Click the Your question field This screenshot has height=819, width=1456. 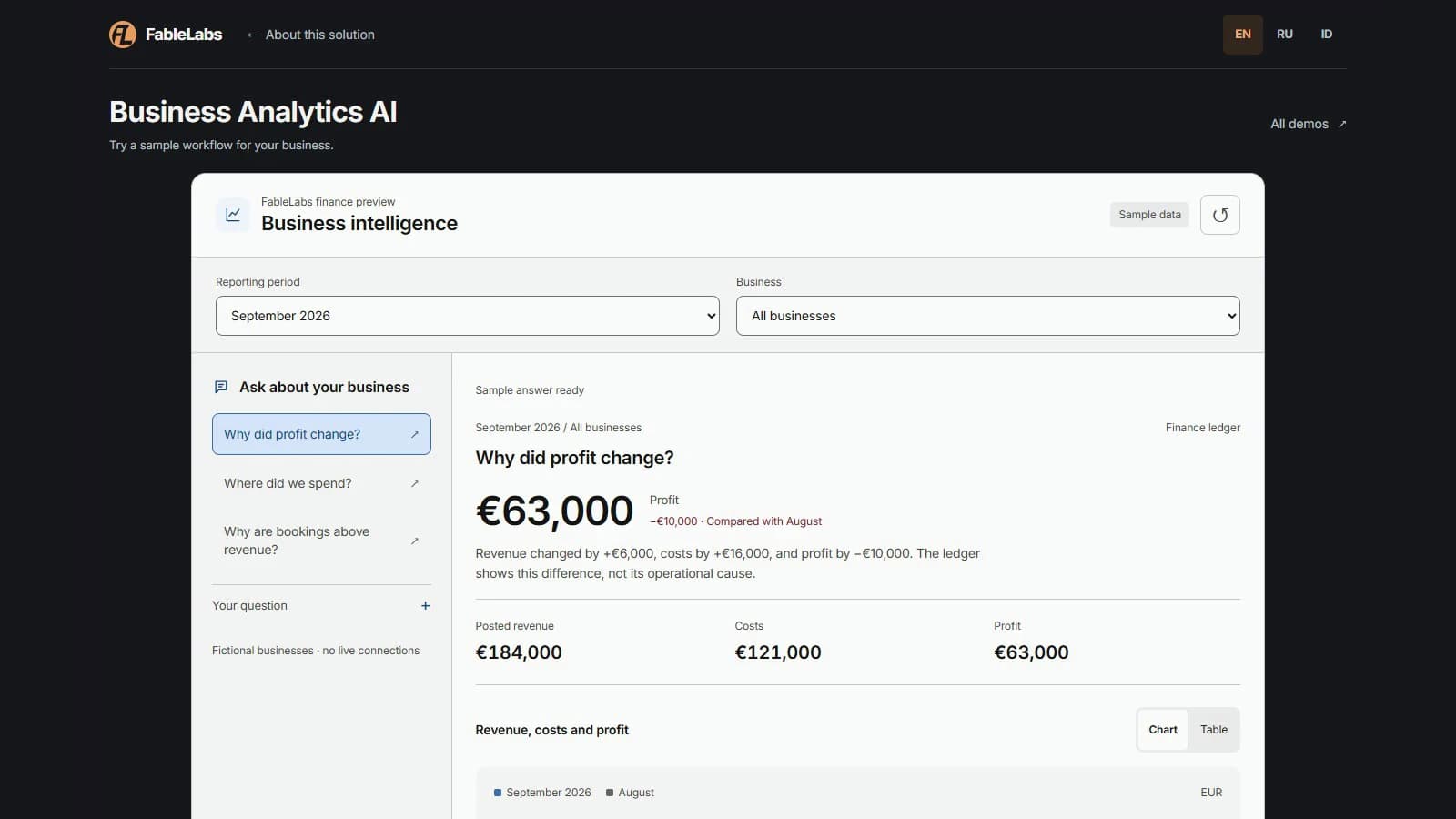[321, 606]
